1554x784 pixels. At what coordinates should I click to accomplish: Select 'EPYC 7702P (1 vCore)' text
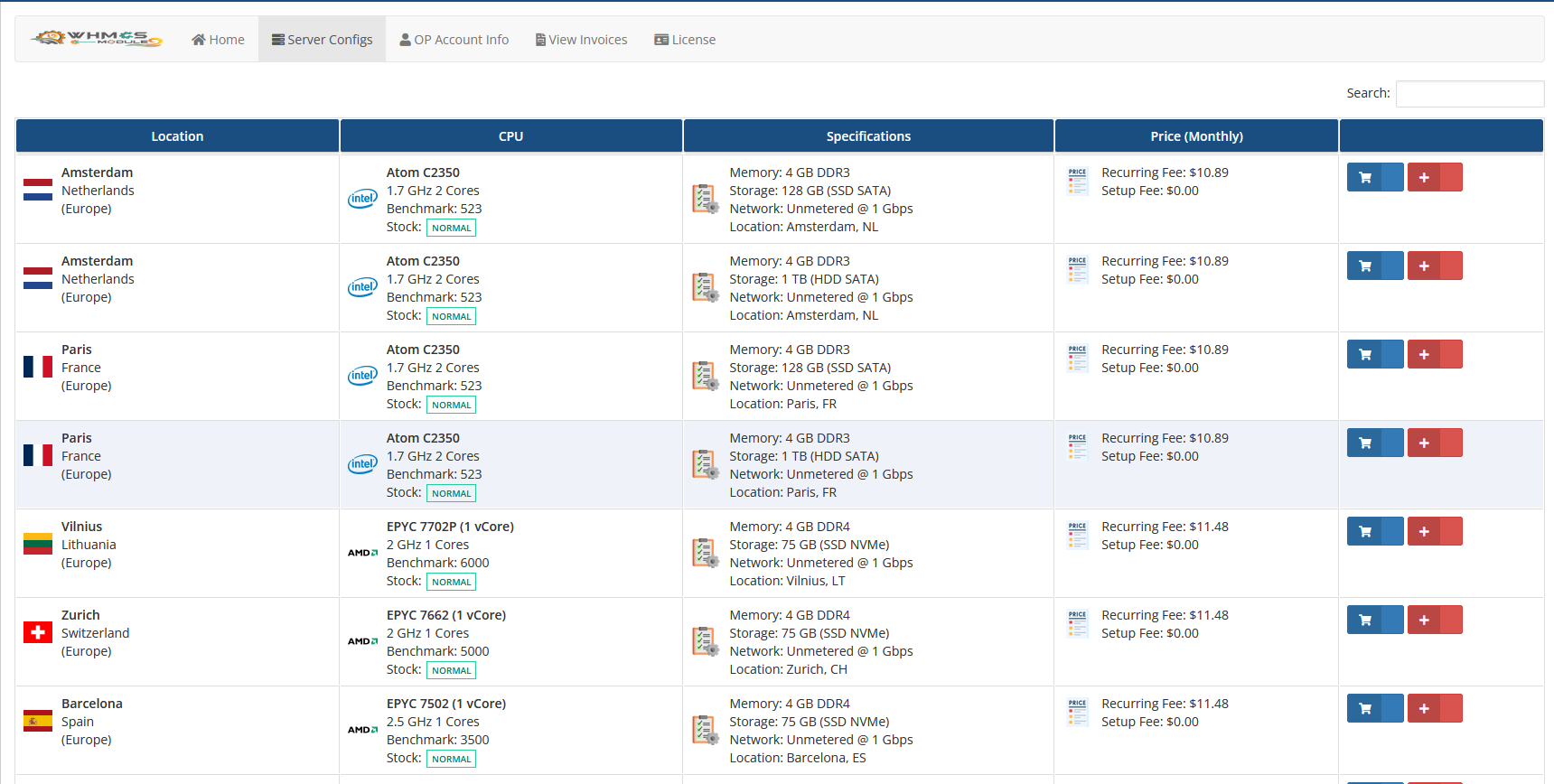pyautogui.click(x=450, y=527)
